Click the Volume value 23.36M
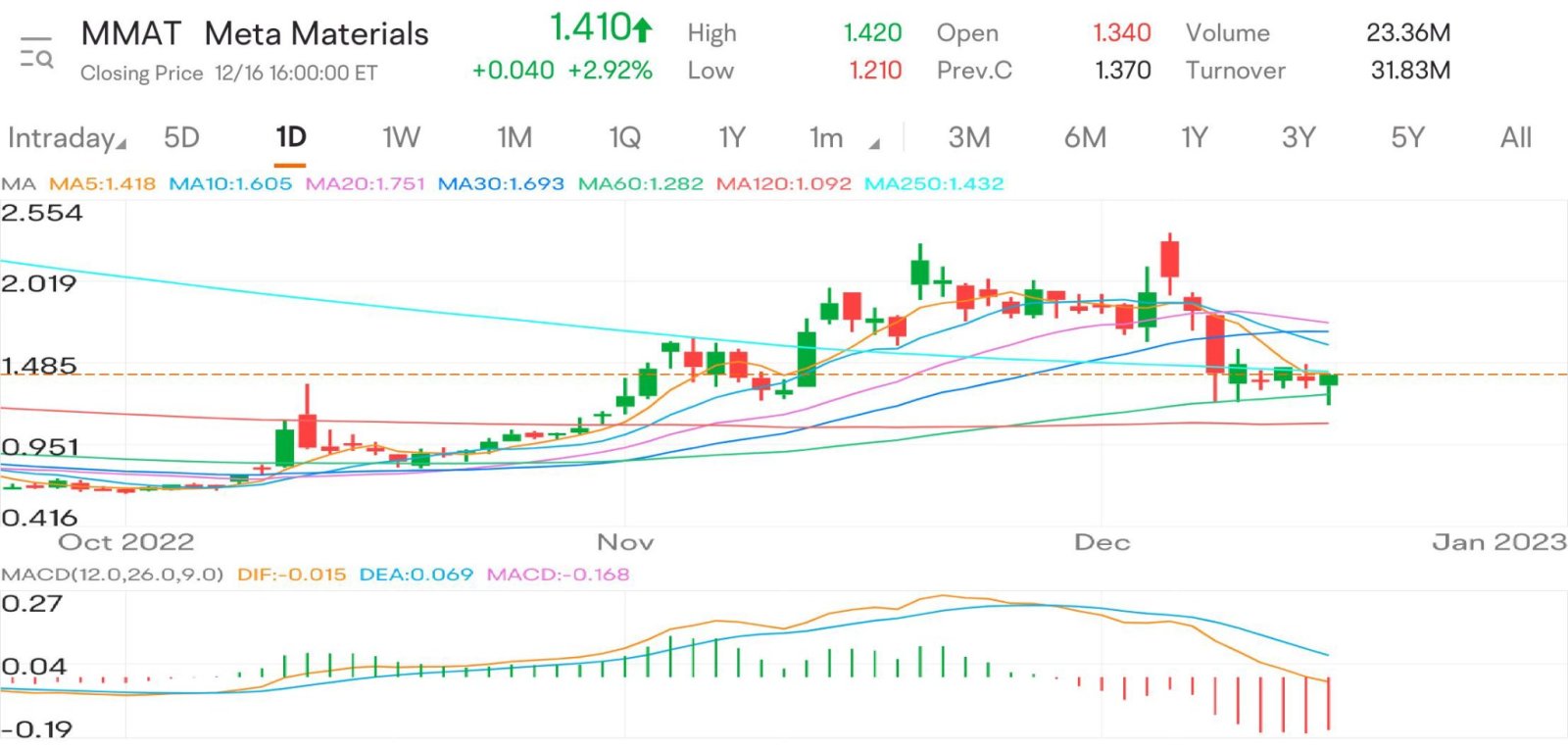Image resolution: width=1568 pixels, height=751 pixels. (x=1408, y=33)
